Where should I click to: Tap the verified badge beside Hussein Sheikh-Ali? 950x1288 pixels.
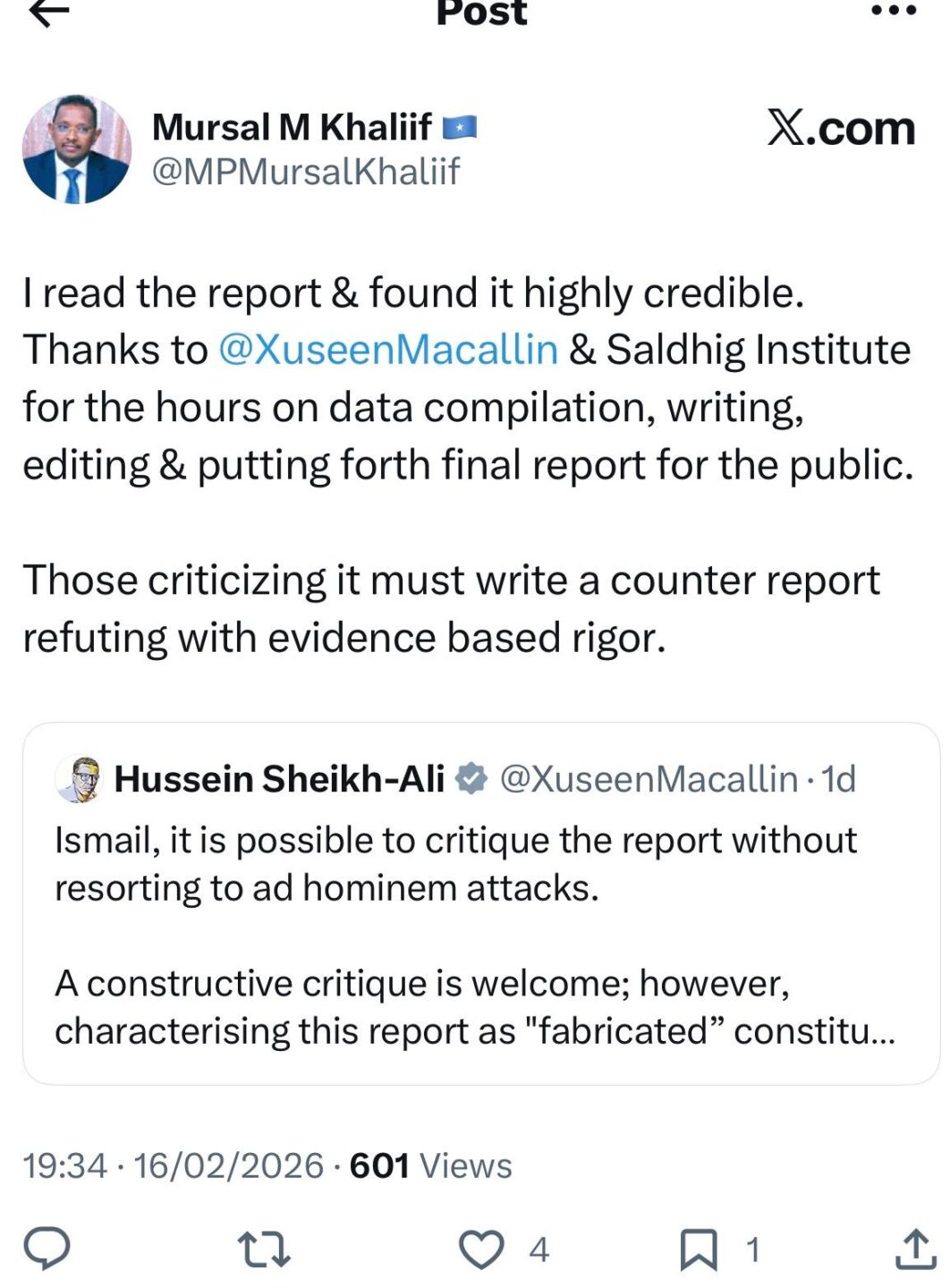[x=471, y=779]
